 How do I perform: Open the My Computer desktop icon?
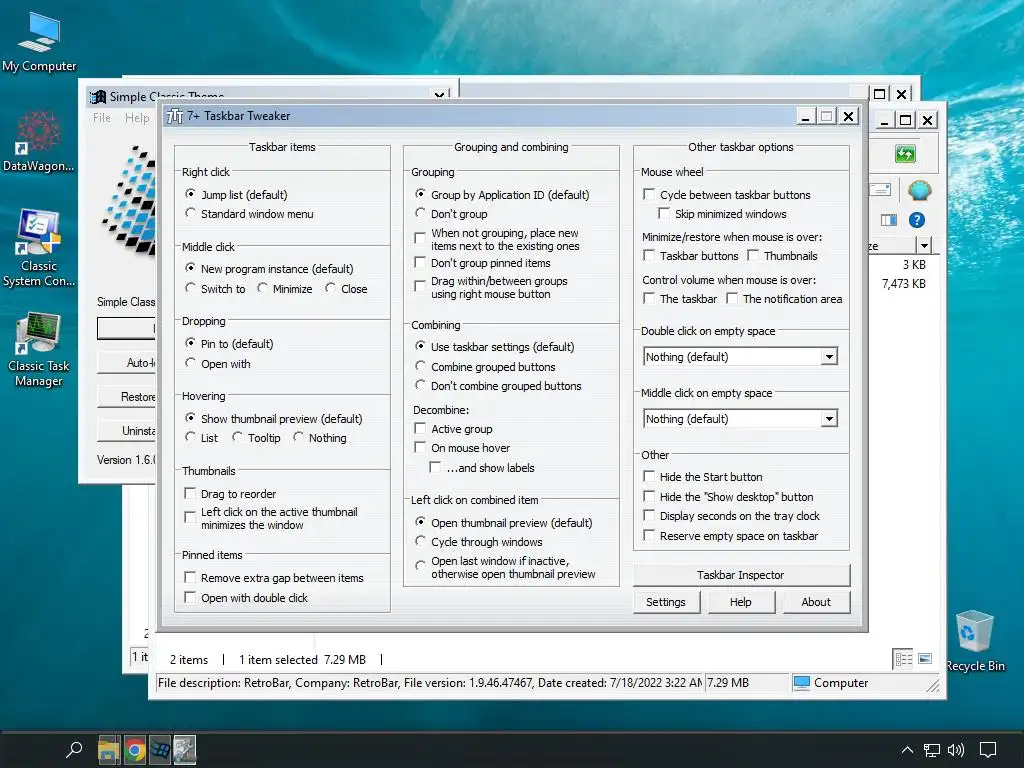[39, 40]
